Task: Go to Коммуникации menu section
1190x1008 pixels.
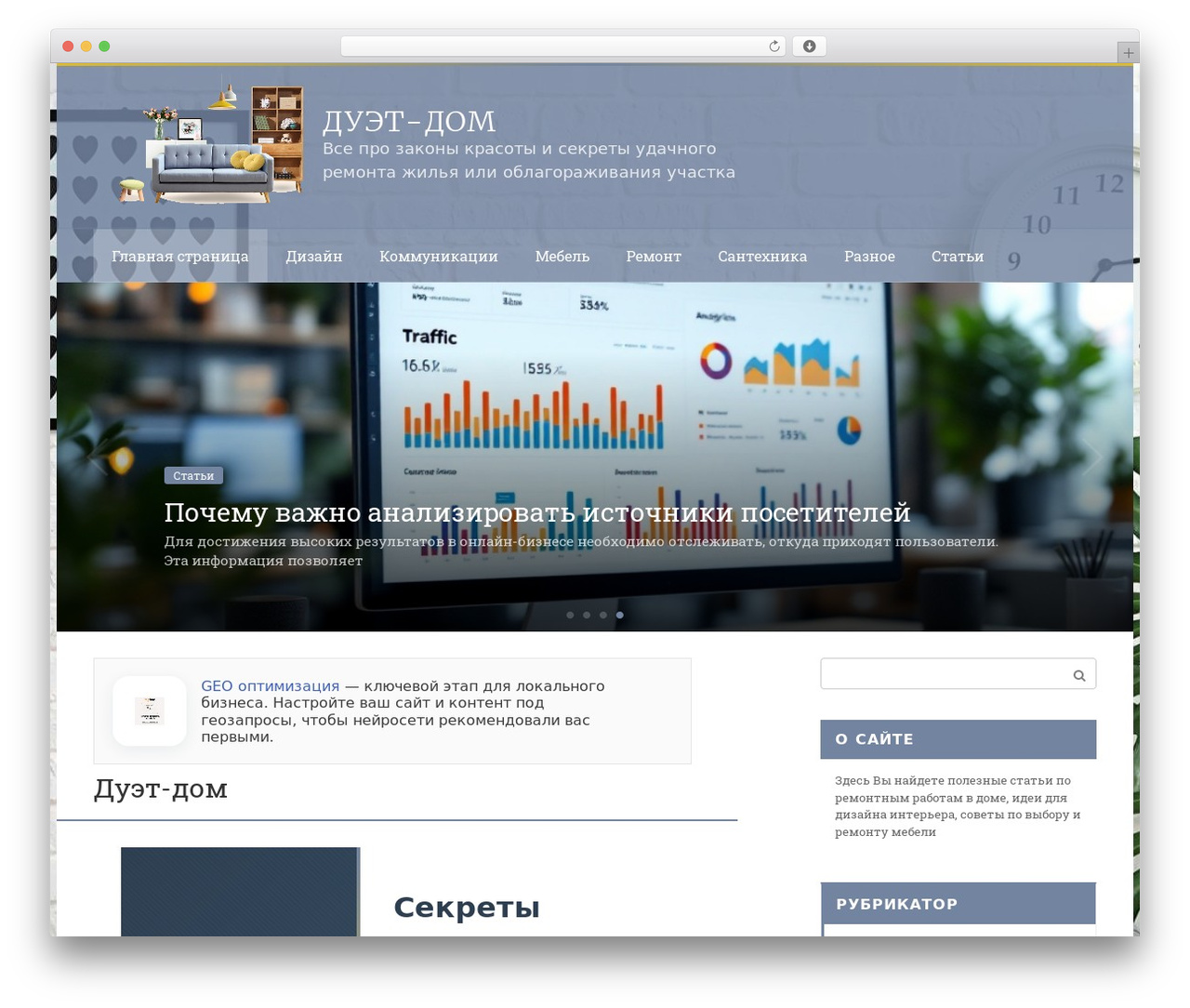Action: 439,257
